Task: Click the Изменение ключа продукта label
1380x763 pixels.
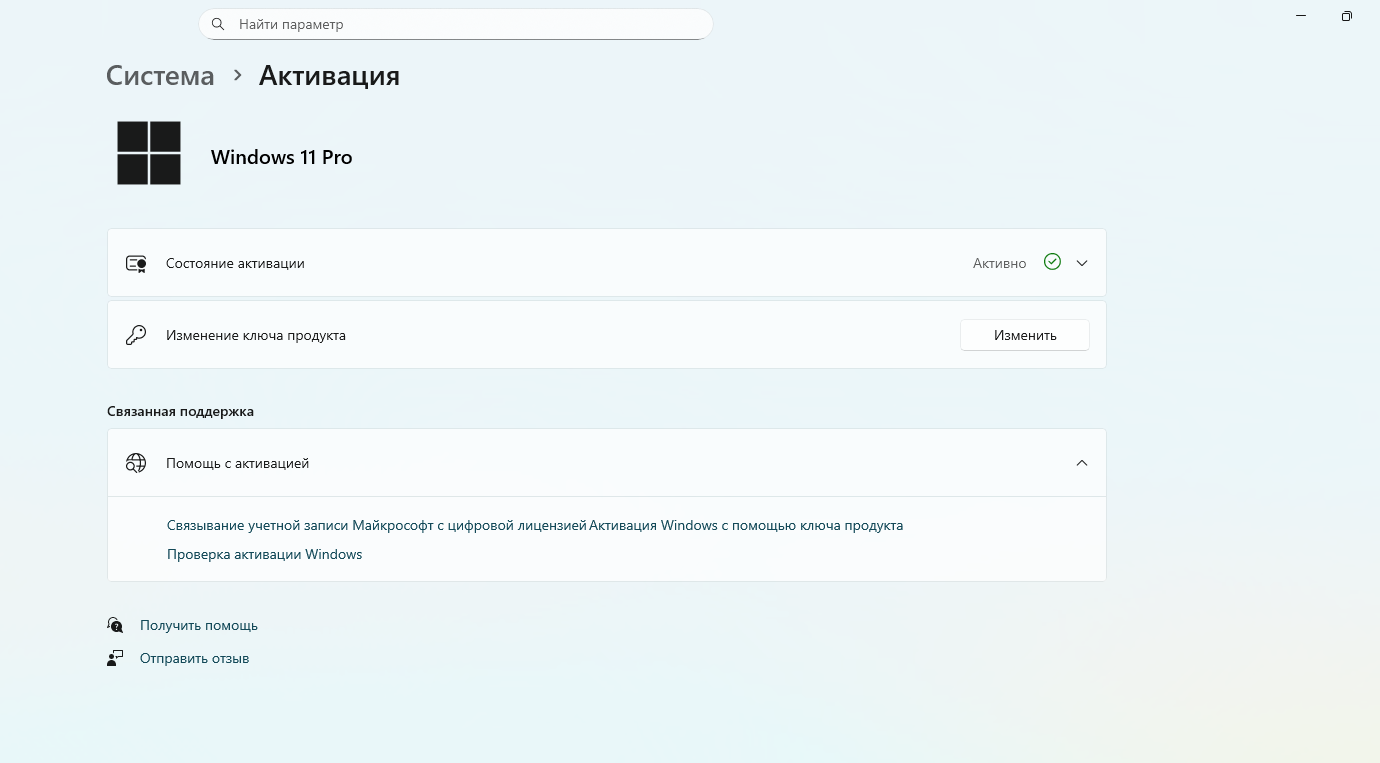Action: pos(256,335)
